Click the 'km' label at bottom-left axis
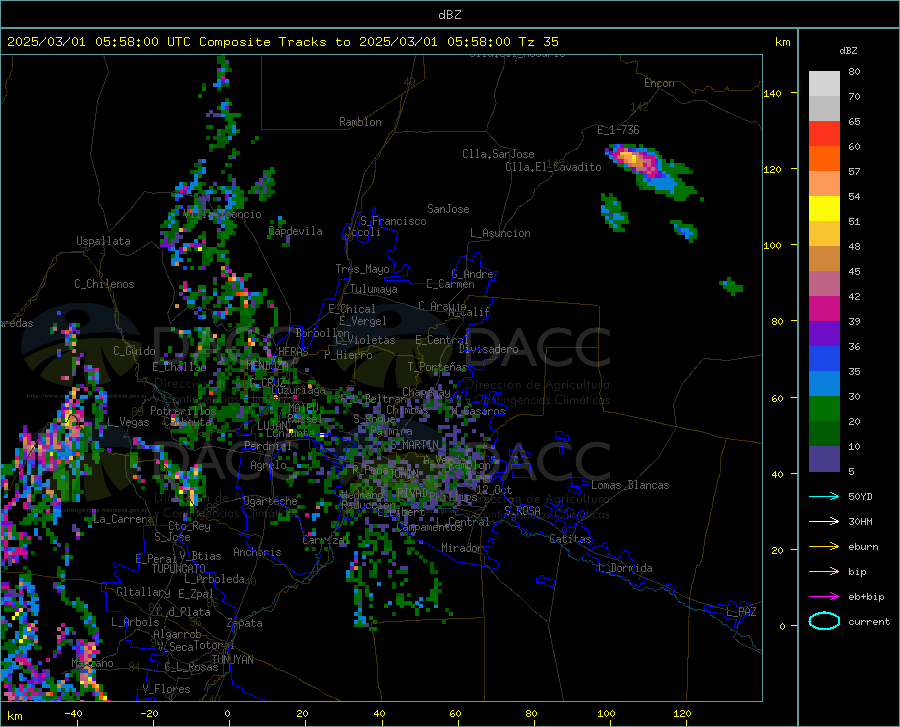This screenshot has width=900, height=727. point(14,716)
